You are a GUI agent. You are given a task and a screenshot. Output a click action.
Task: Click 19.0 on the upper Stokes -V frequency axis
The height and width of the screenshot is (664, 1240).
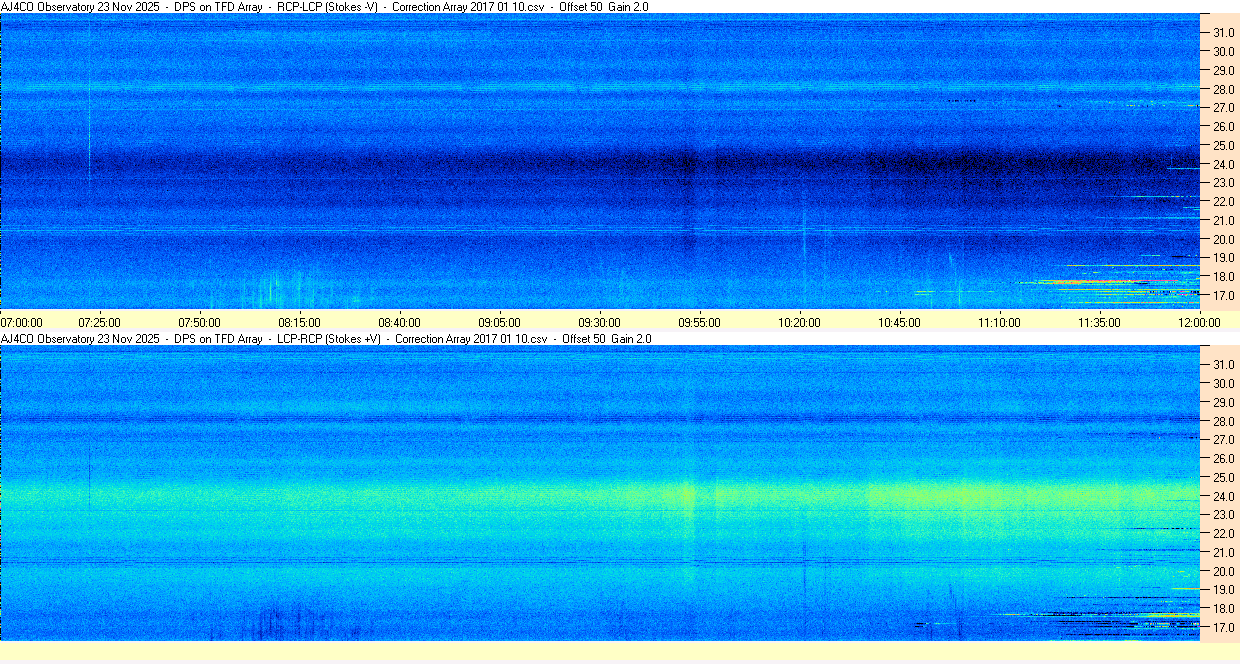pos(1224,258)
